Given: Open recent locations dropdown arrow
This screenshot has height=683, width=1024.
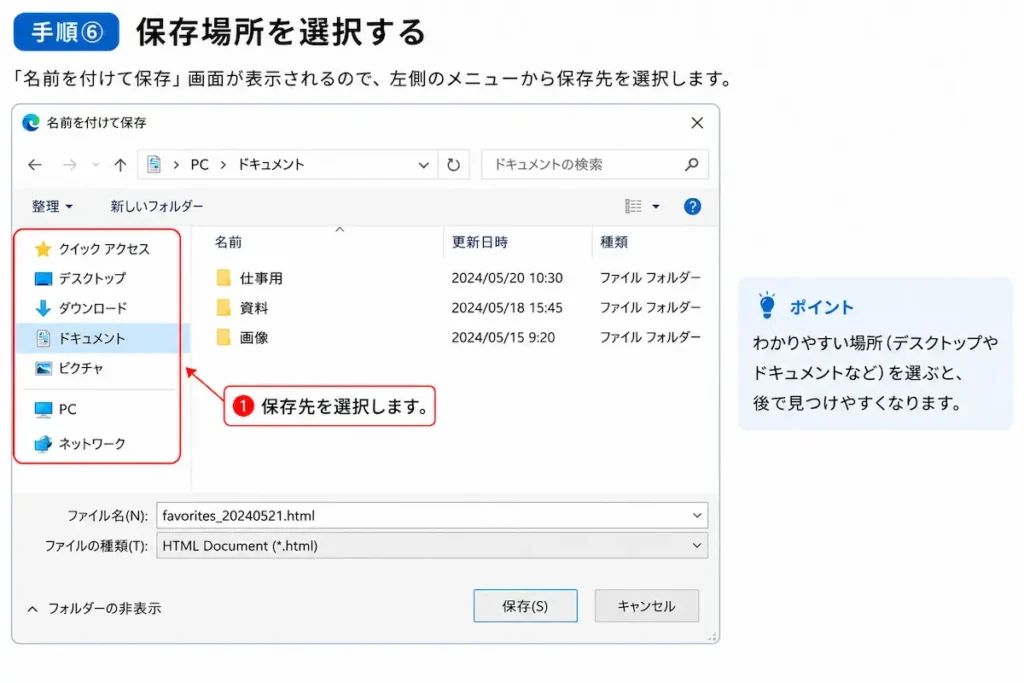Looking at the screenshot, I should tap(96, 165).
